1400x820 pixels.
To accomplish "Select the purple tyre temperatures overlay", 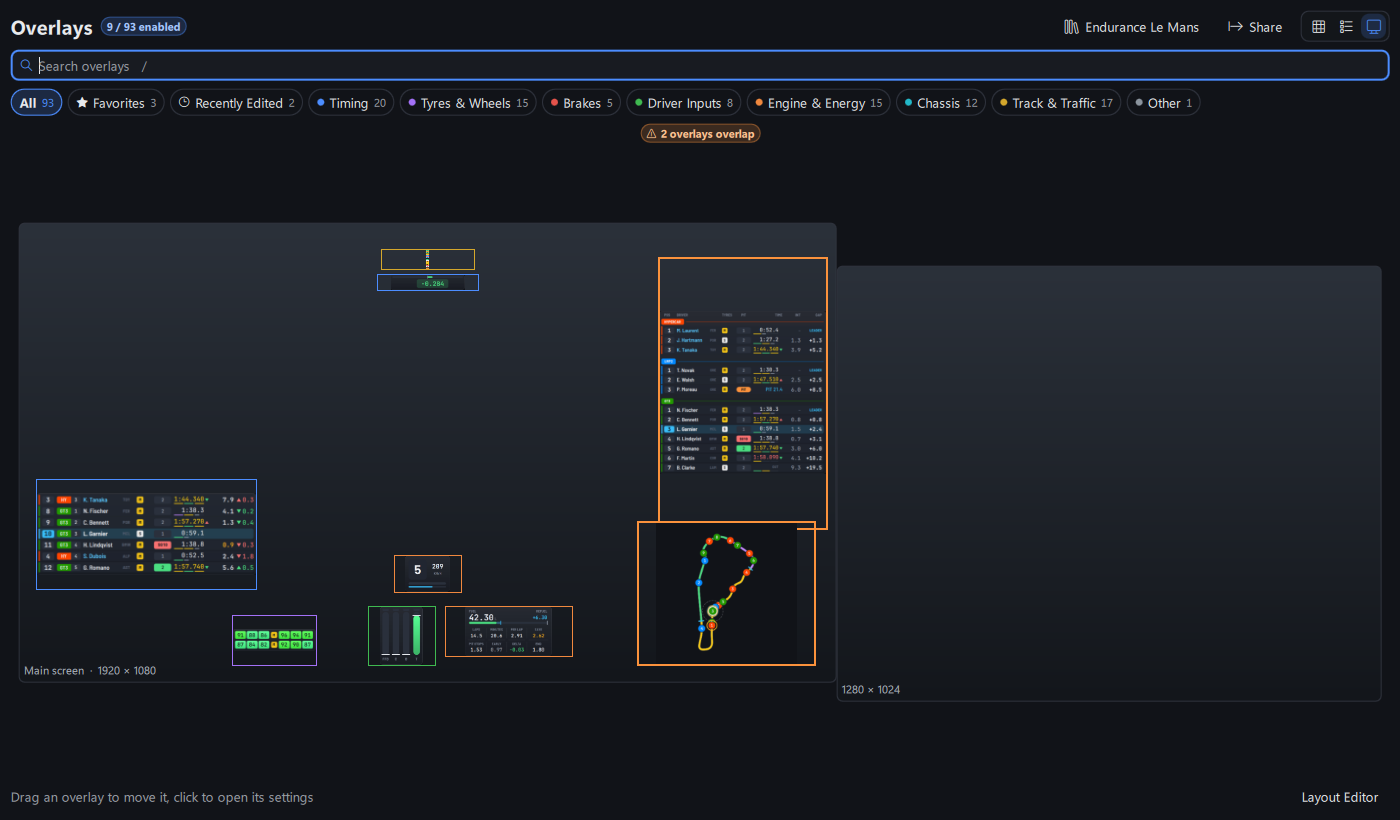I will point(274,640).
